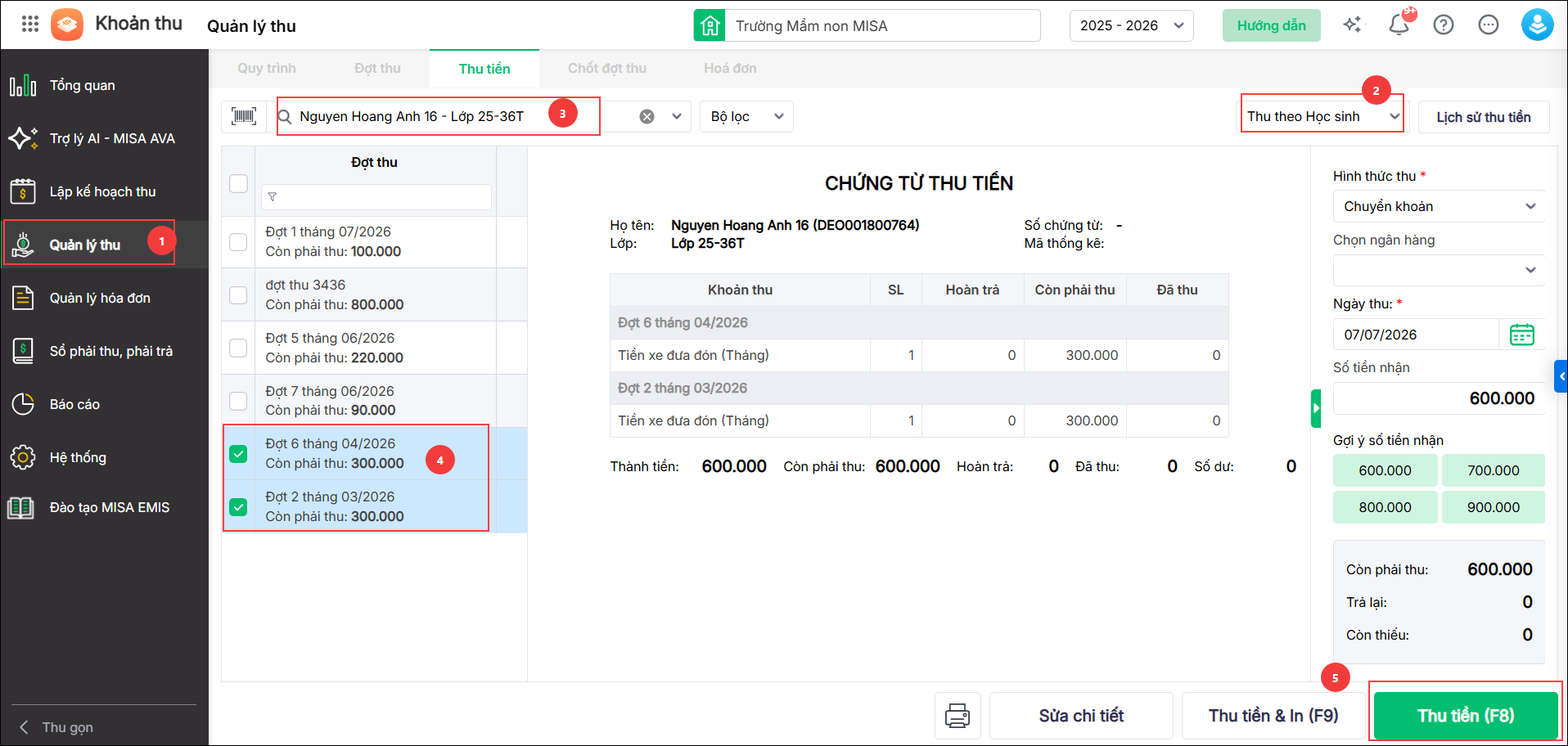Click the Khoản thu column header
Viewport: 1568px width, 746px height.
[740, 290]
